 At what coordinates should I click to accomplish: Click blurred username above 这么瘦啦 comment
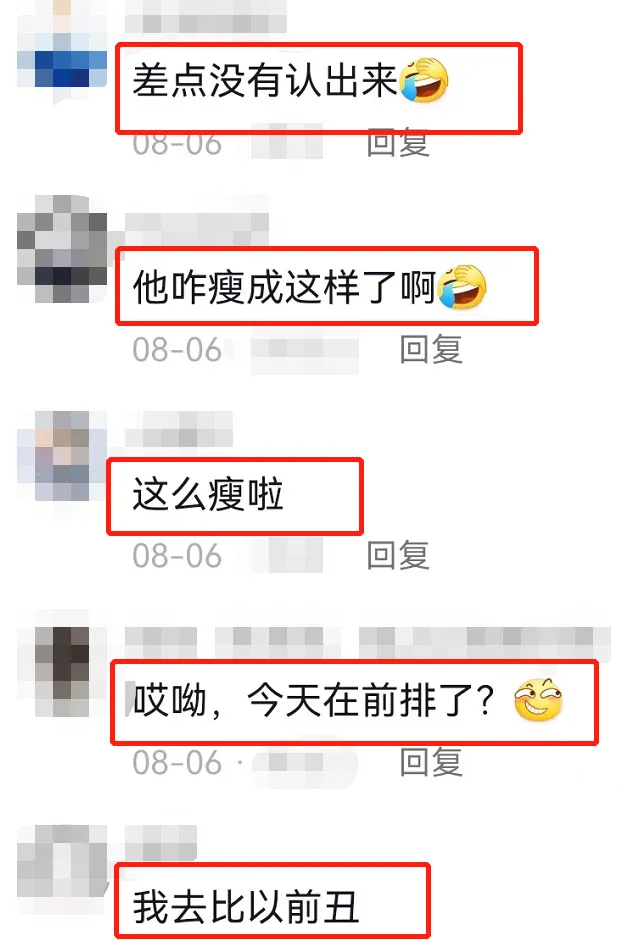(179, 429)
